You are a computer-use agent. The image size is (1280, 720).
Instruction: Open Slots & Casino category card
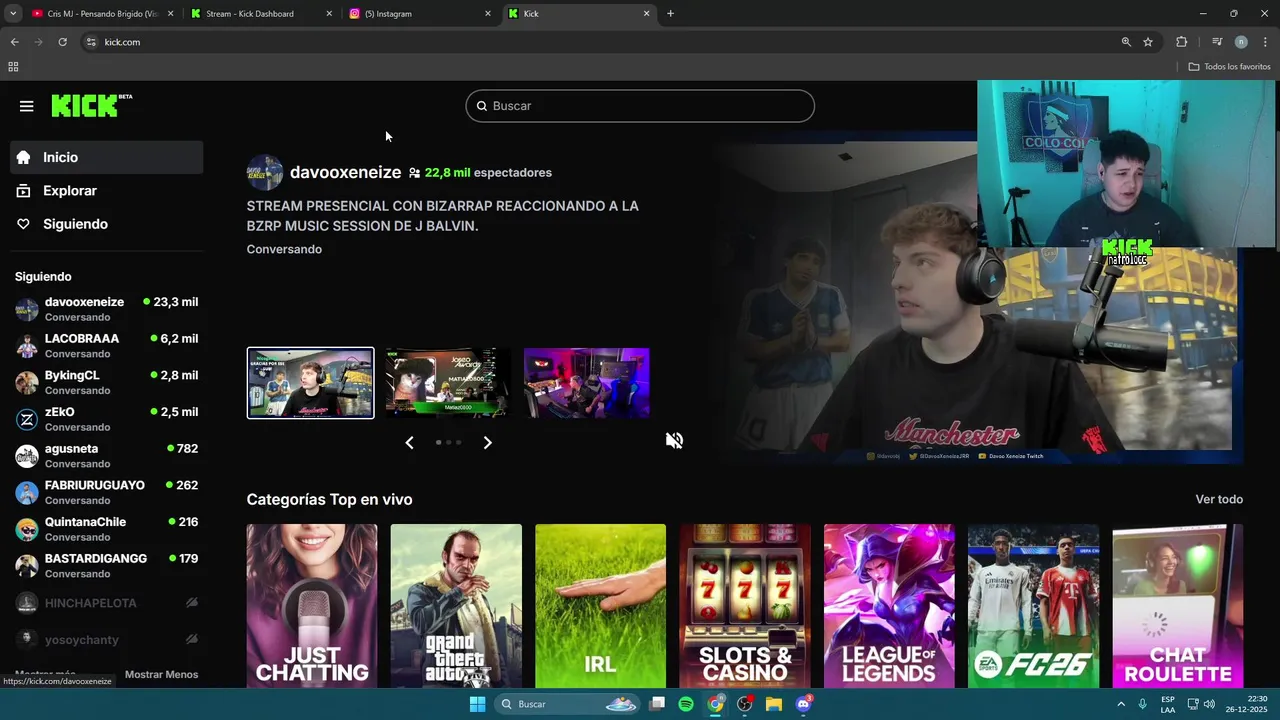click(x=745, y=606)
